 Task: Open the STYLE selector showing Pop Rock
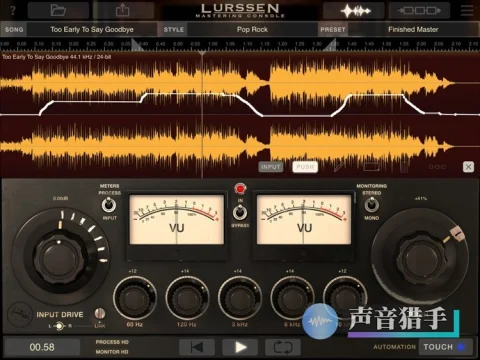tap(252, 29)
